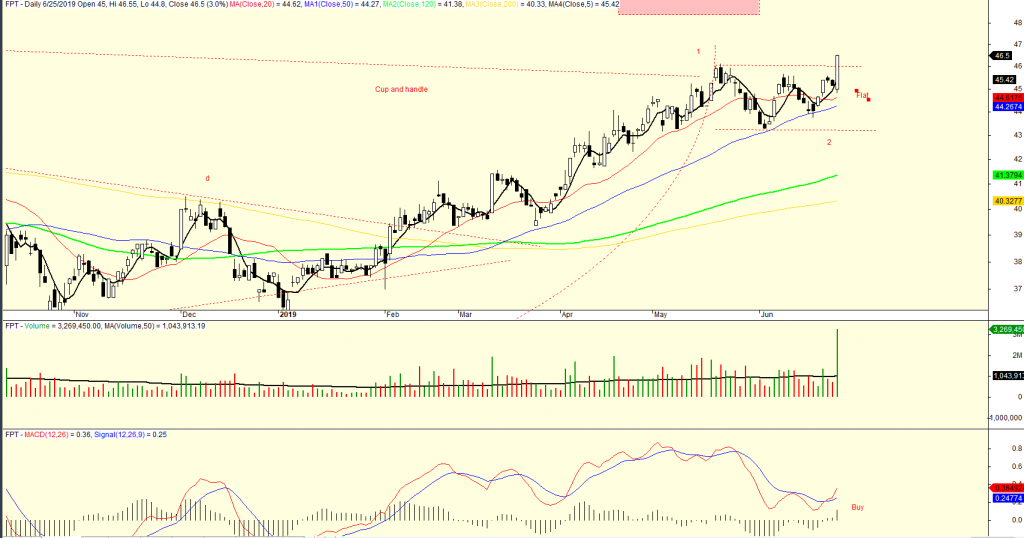Viewport: 1024px width, 538px height.
Task: Select the blue 44.2674 MA value tag
Action: click(1005, 106)
